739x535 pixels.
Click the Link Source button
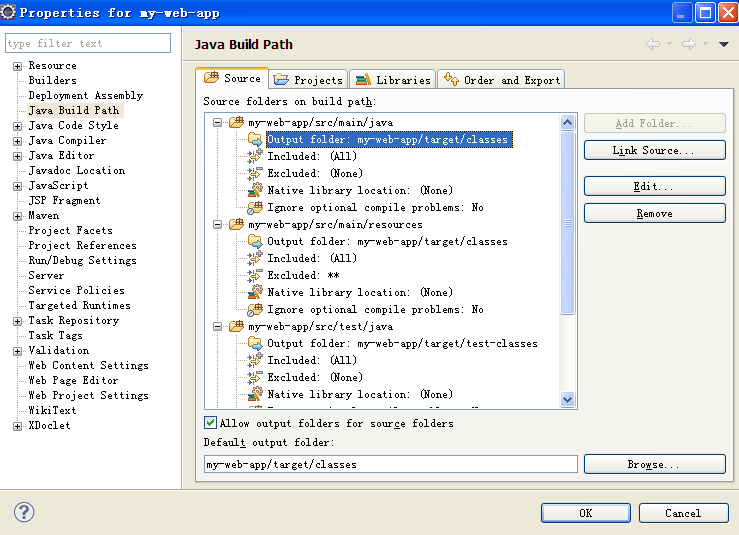[x=654, y=150]
